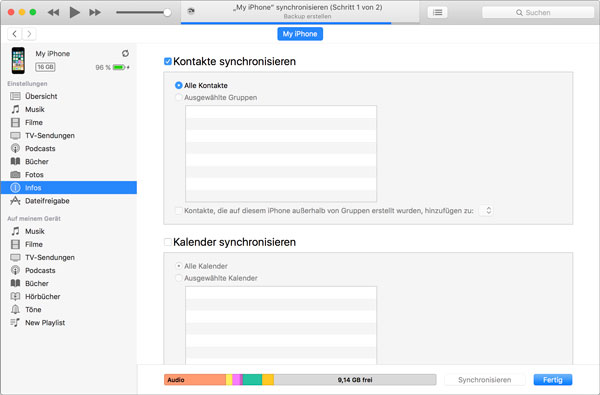
Task: Toggle Kontakte synchronisieren checkbox
Action: (x=168, y=61)
